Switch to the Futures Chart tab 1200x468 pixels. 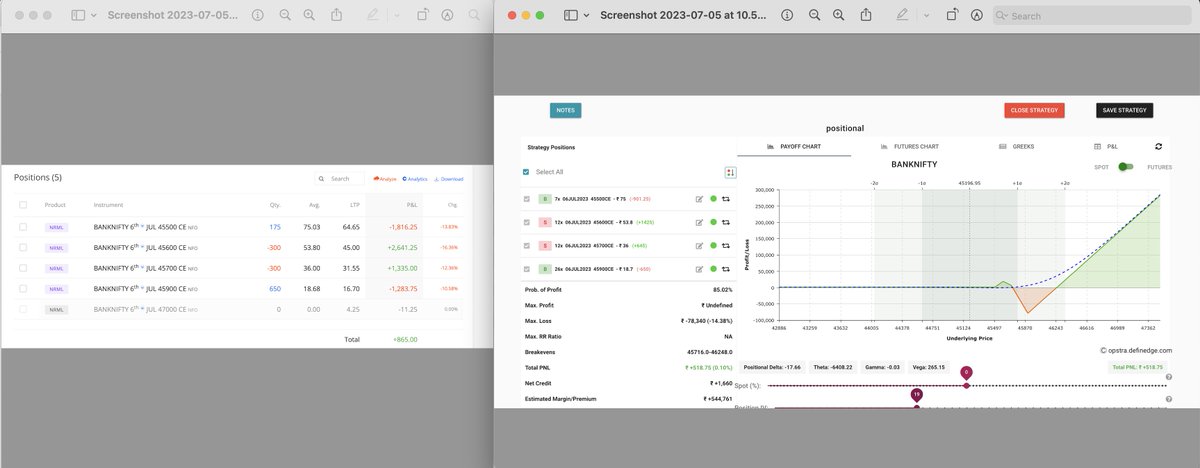coord(909,146)
